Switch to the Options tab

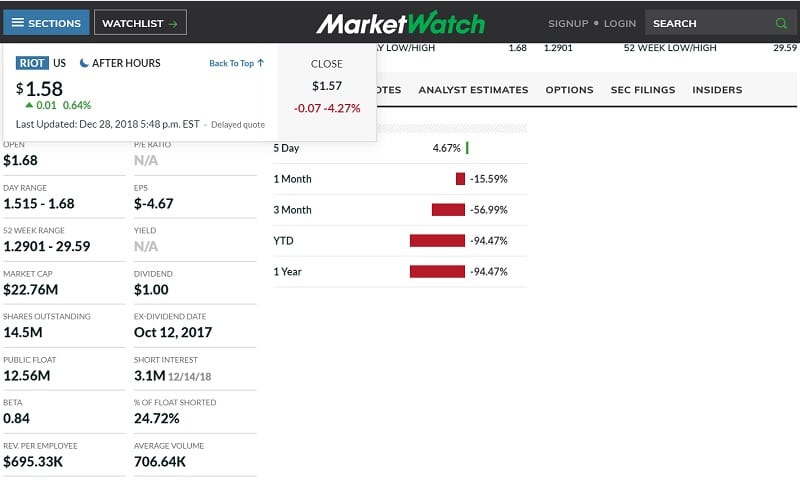coord(569,90)
